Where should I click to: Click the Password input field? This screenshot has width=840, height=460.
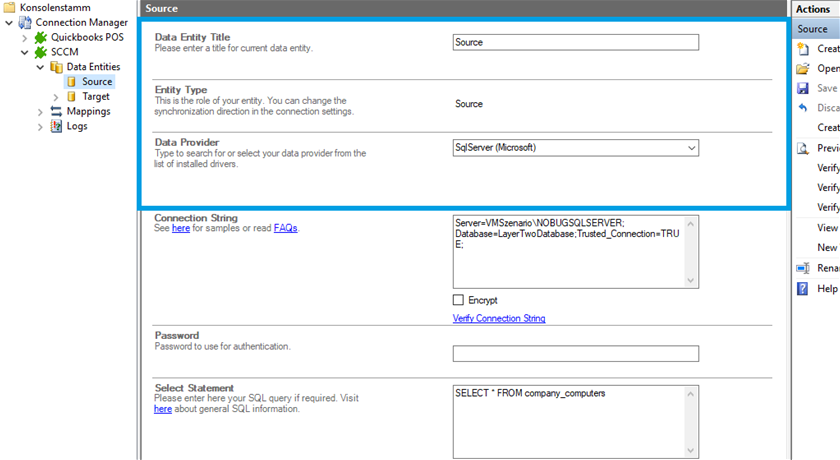click(575, 354)
